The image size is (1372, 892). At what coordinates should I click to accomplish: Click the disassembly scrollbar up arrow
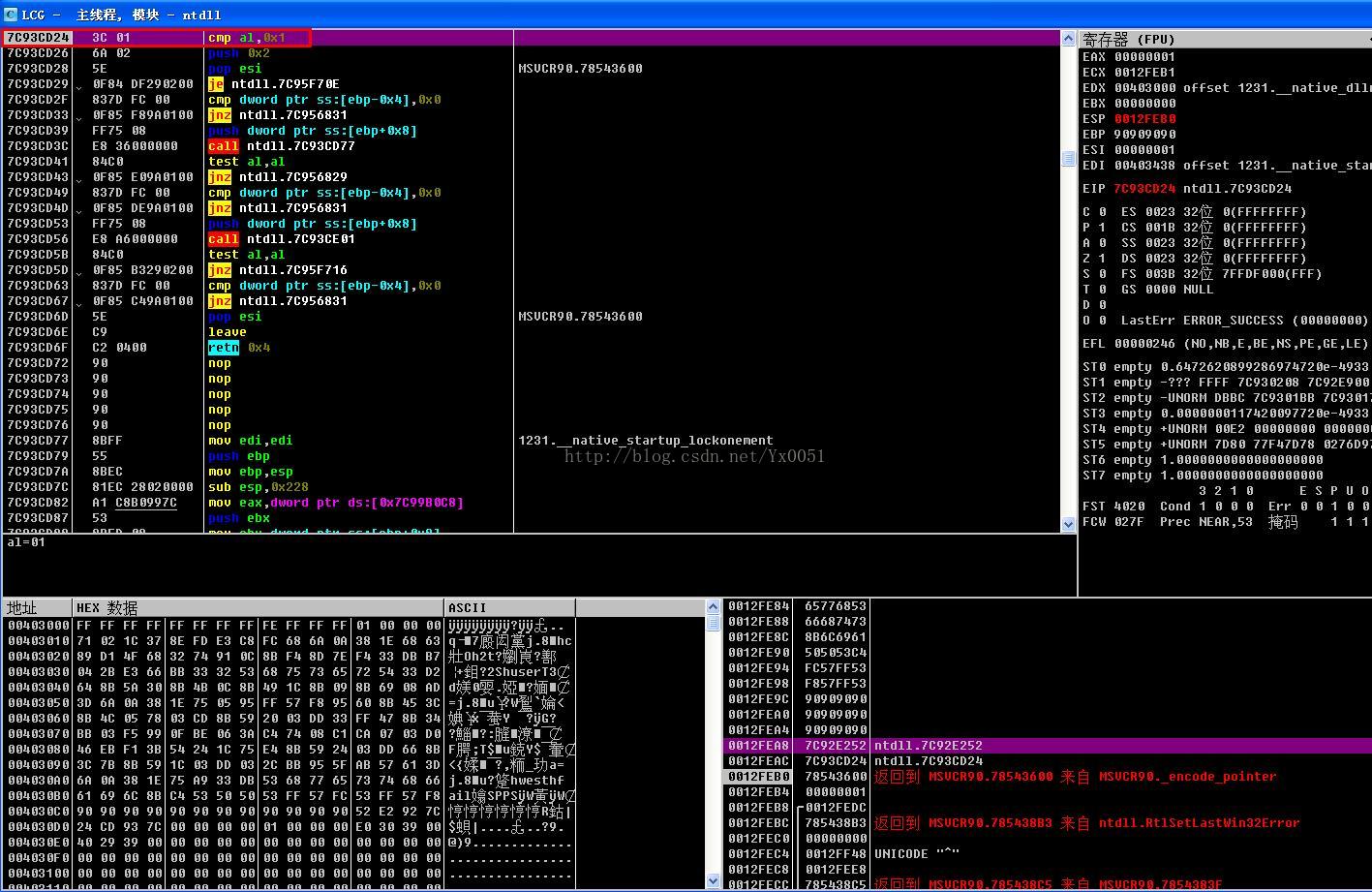[1069, 39]
